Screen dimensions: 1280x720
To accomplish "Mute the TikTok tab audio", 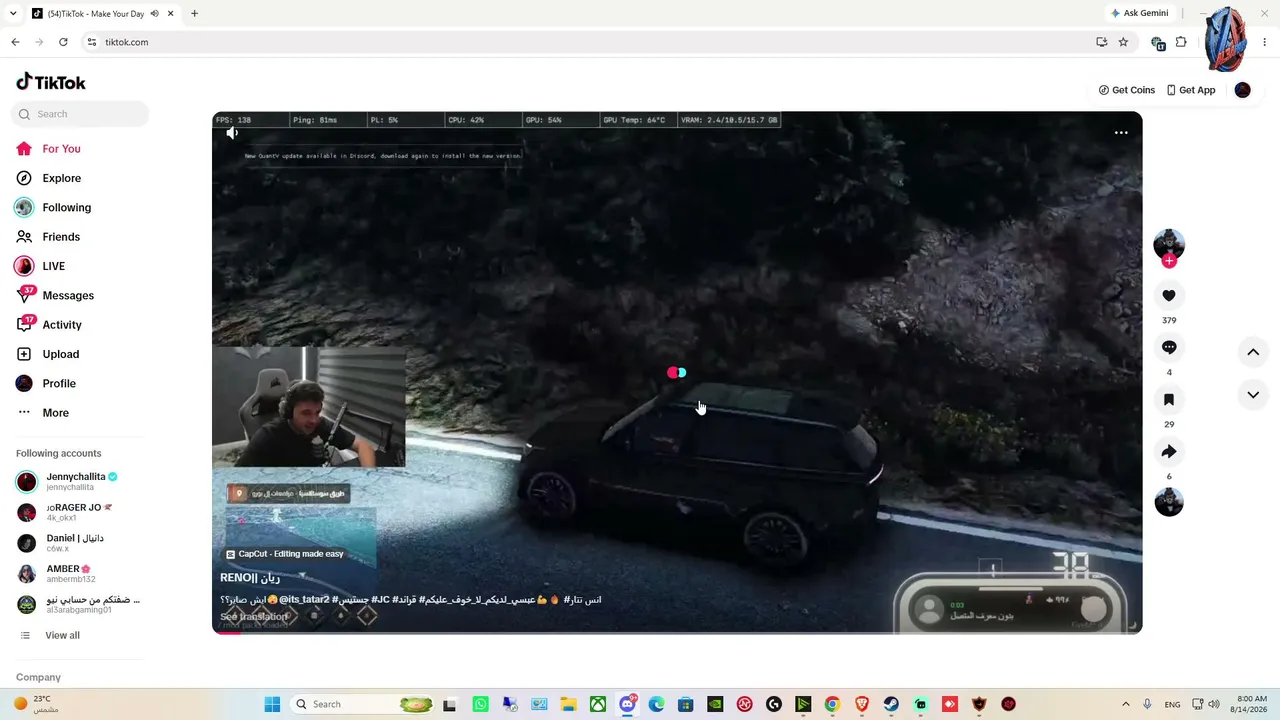I will coord(154,14).
